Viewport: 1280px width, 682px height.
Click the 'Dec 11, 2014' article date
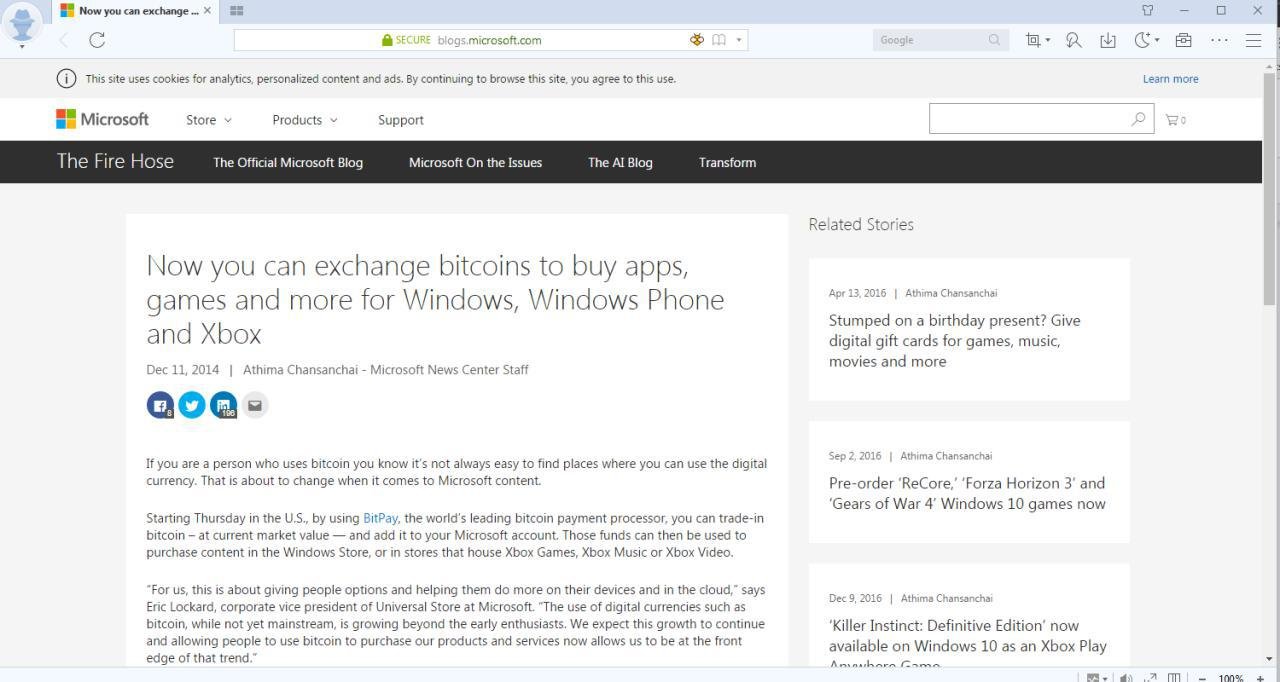click(182, 370)
